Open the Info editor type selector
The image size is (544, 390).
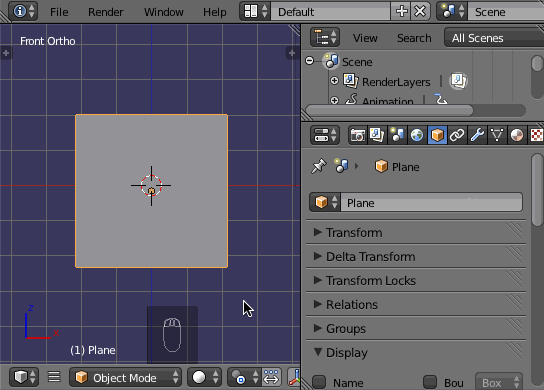23,11
